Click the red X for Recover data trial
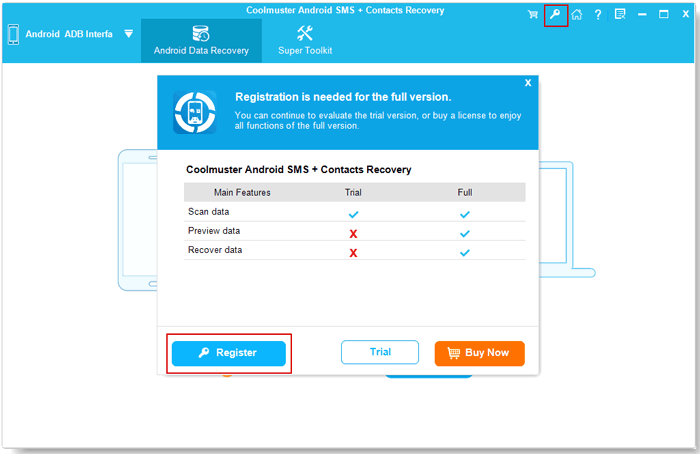Image resolution: width=700 pixels, height=454 pixels. pyautogui.click(x=353, y=253)
